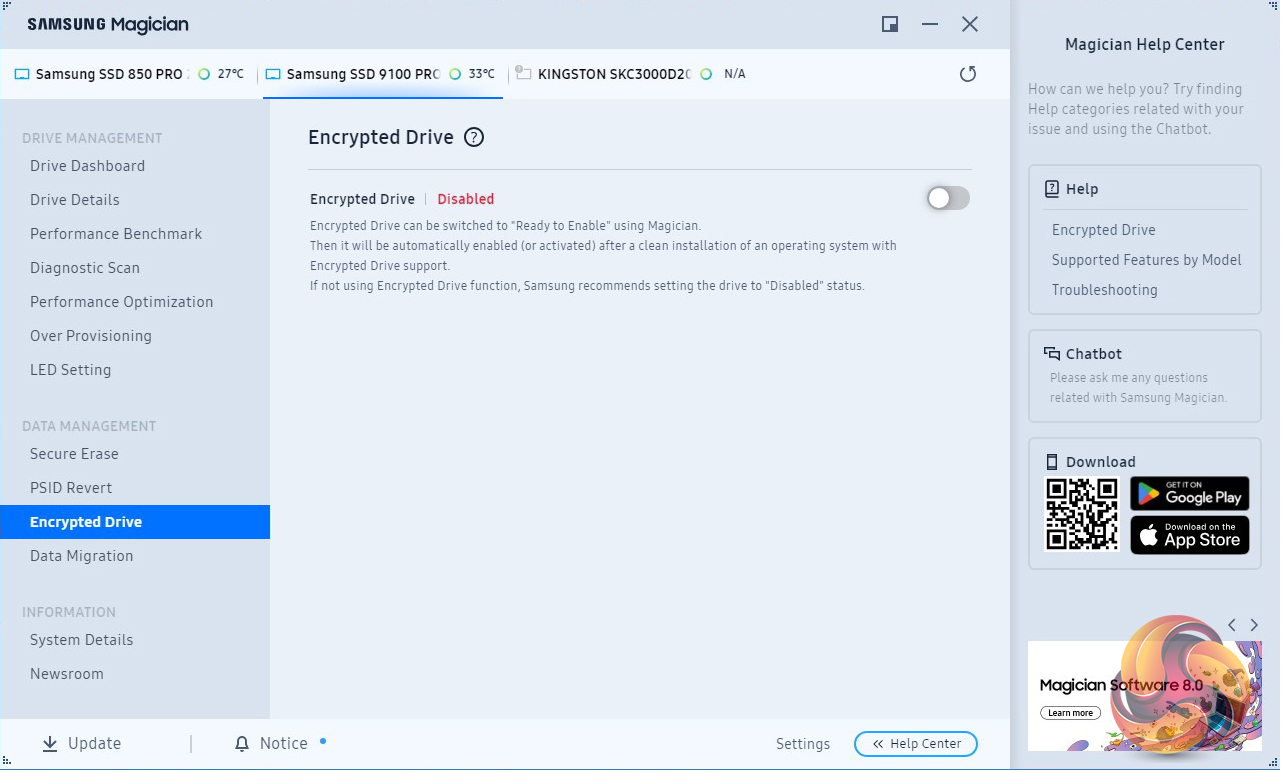
Task: Click the red Disabled status text
Action: (466, 199)
